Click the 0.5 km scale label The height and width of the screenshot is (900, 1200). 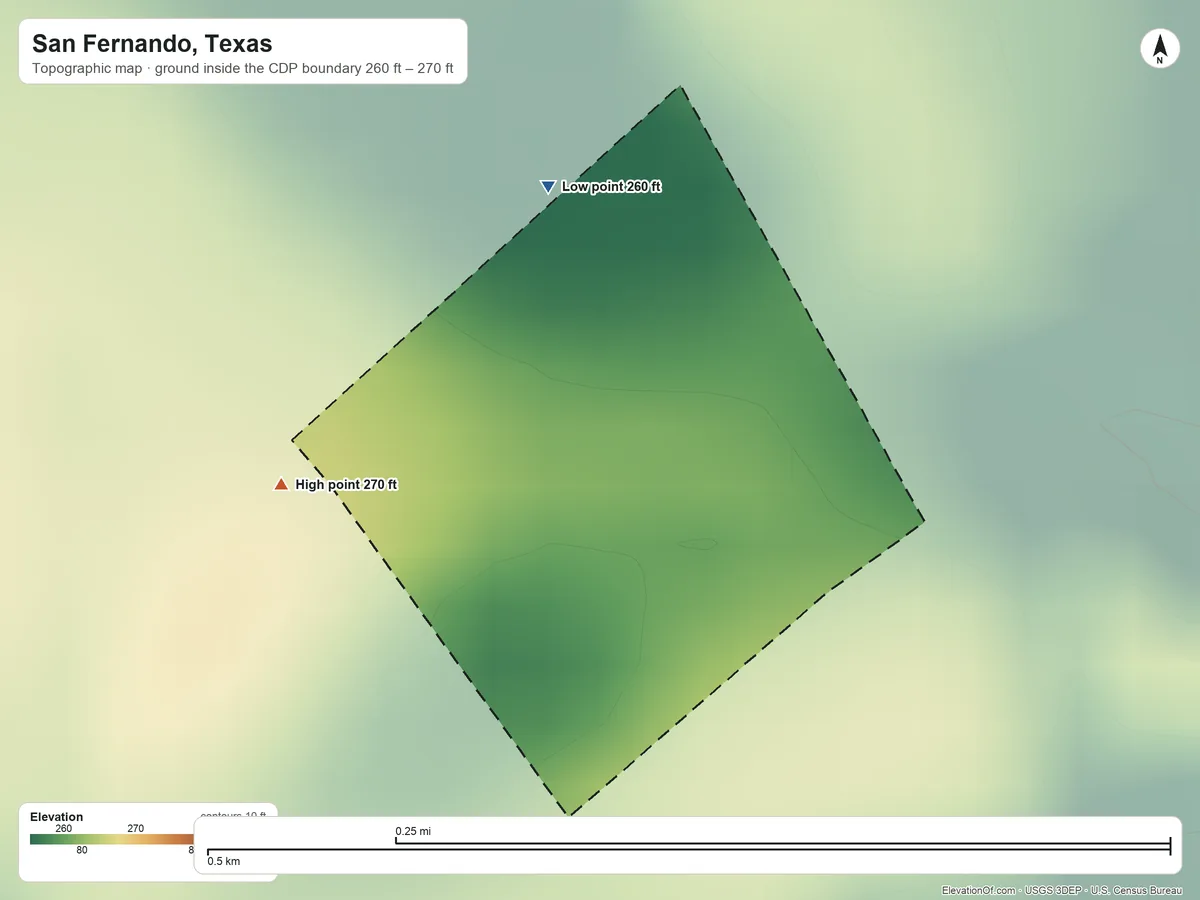[x=224, y=861]
